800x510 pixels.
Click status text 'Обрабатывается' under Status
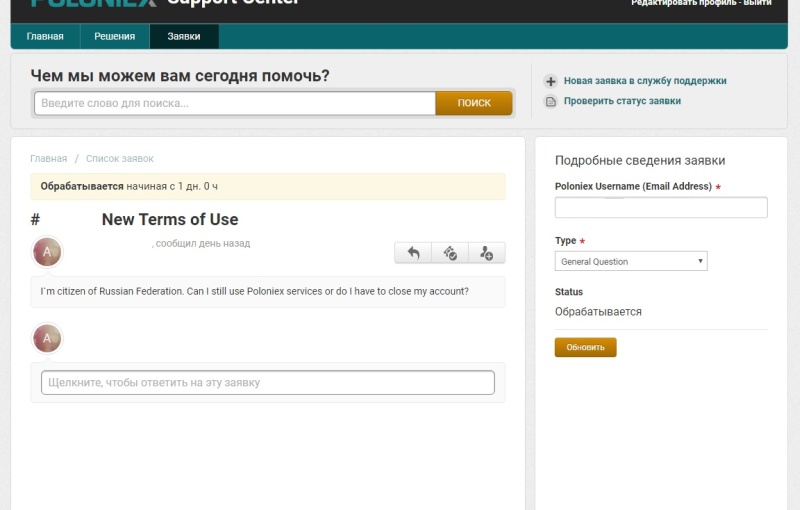598,312
